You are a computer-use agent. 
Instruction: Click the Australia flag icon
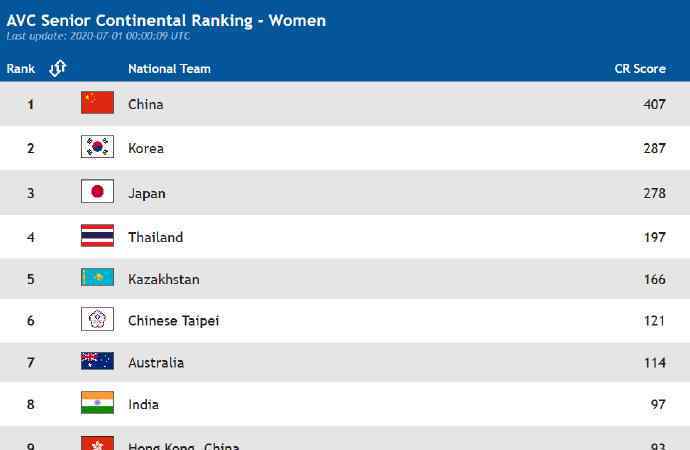97,361
